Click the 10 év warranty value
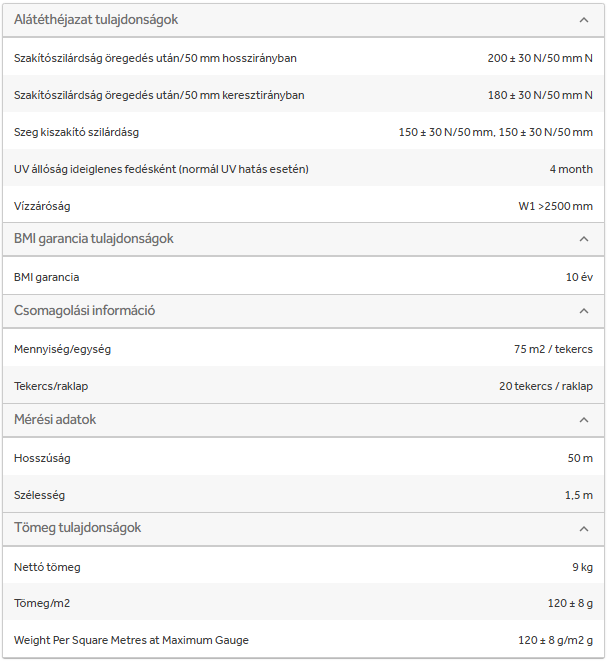 tap(579, 277)
